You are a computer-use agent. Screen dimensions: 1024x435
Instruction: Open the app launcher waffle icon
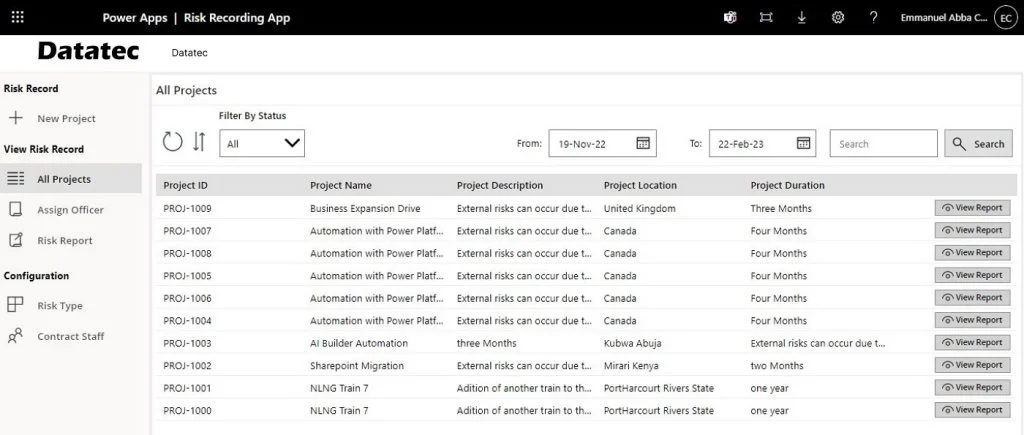pyautogui.click(x=17, y=17)
